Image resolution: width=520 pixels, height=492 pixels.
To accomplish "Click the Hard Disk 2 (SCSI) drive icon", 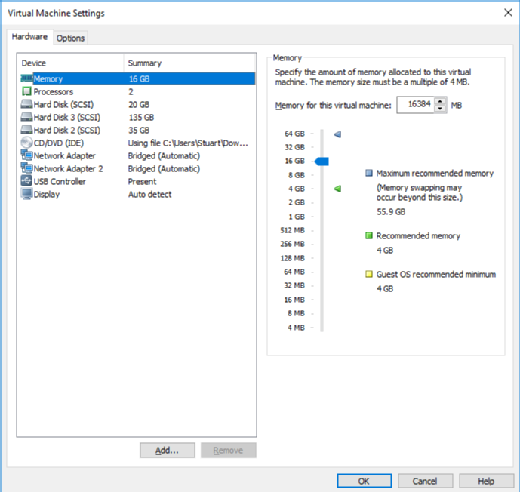I will [26, 130].
